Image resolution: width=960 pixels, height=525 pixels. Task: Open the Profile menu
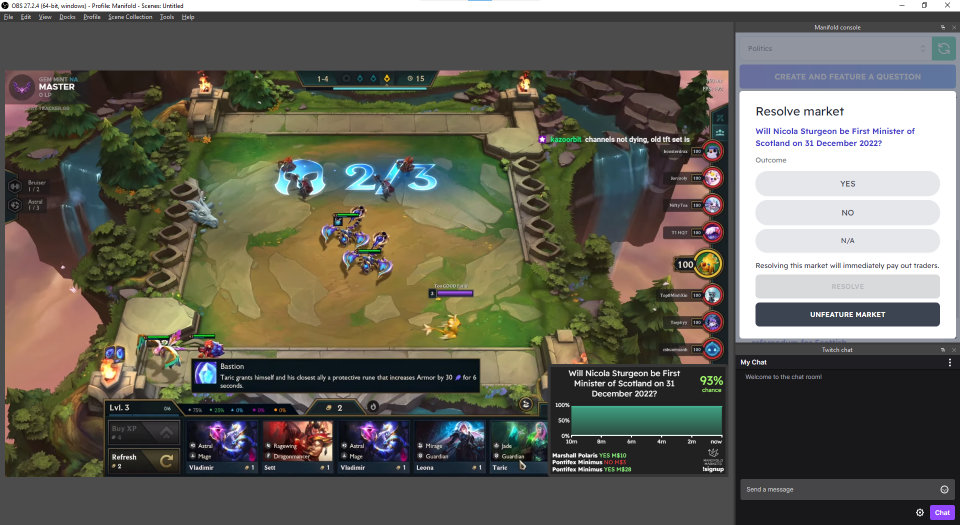click(x=92, y=17)
